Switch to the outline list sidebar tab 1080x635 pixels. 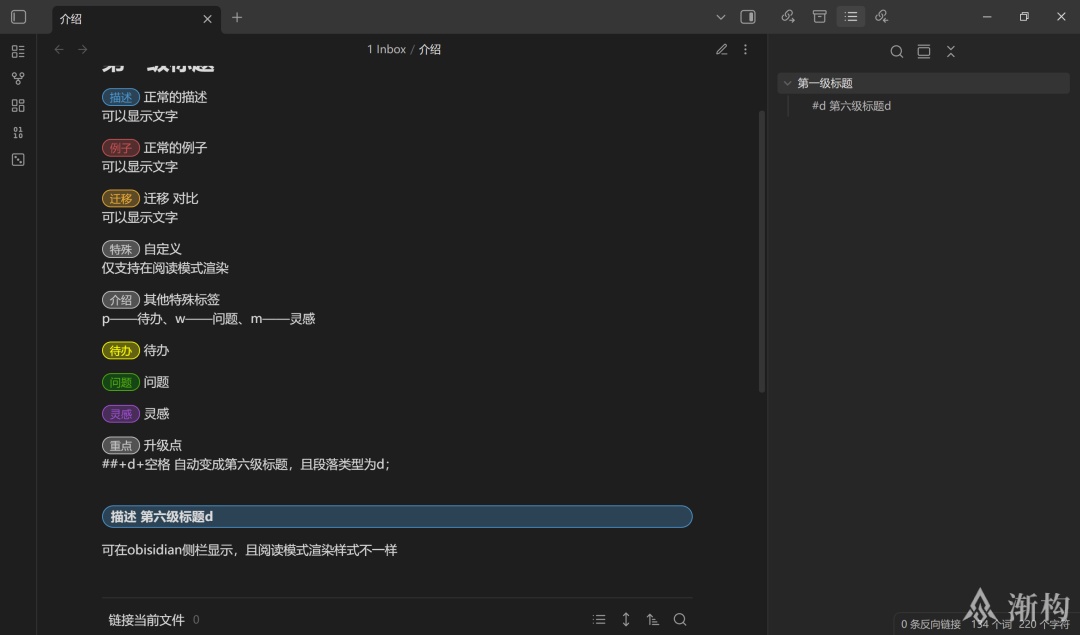pos(850,17)
